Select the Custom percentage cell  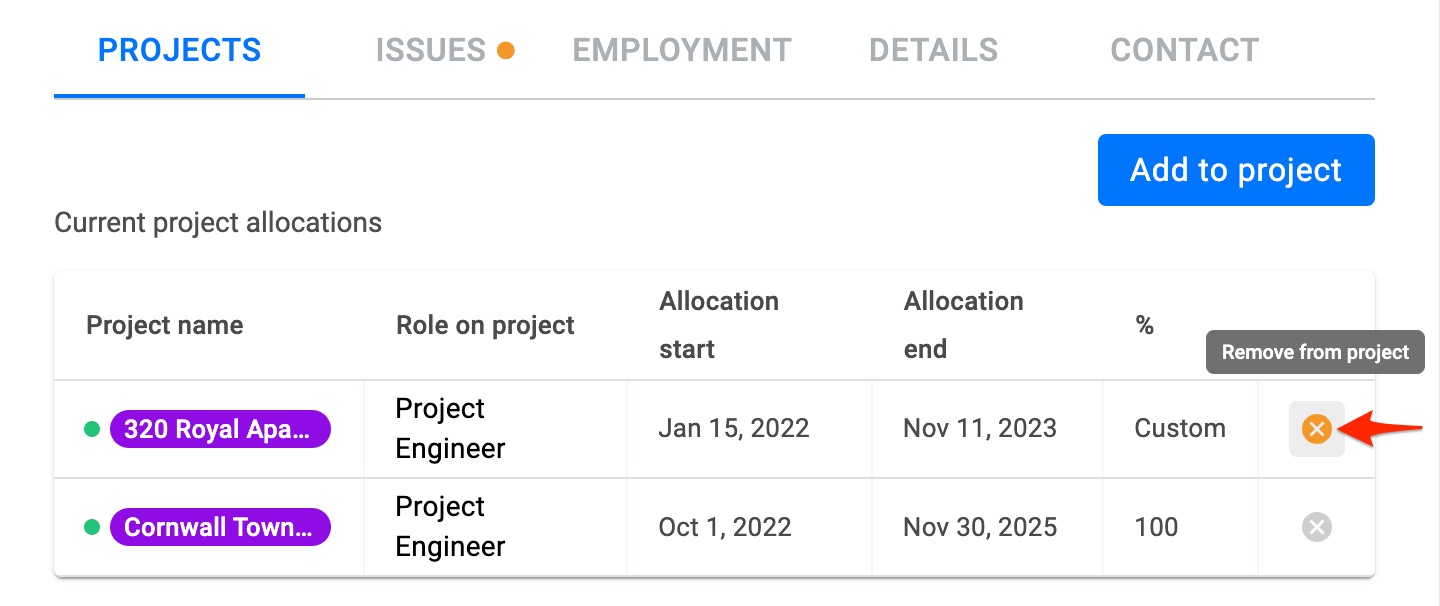pos(1180,429)
